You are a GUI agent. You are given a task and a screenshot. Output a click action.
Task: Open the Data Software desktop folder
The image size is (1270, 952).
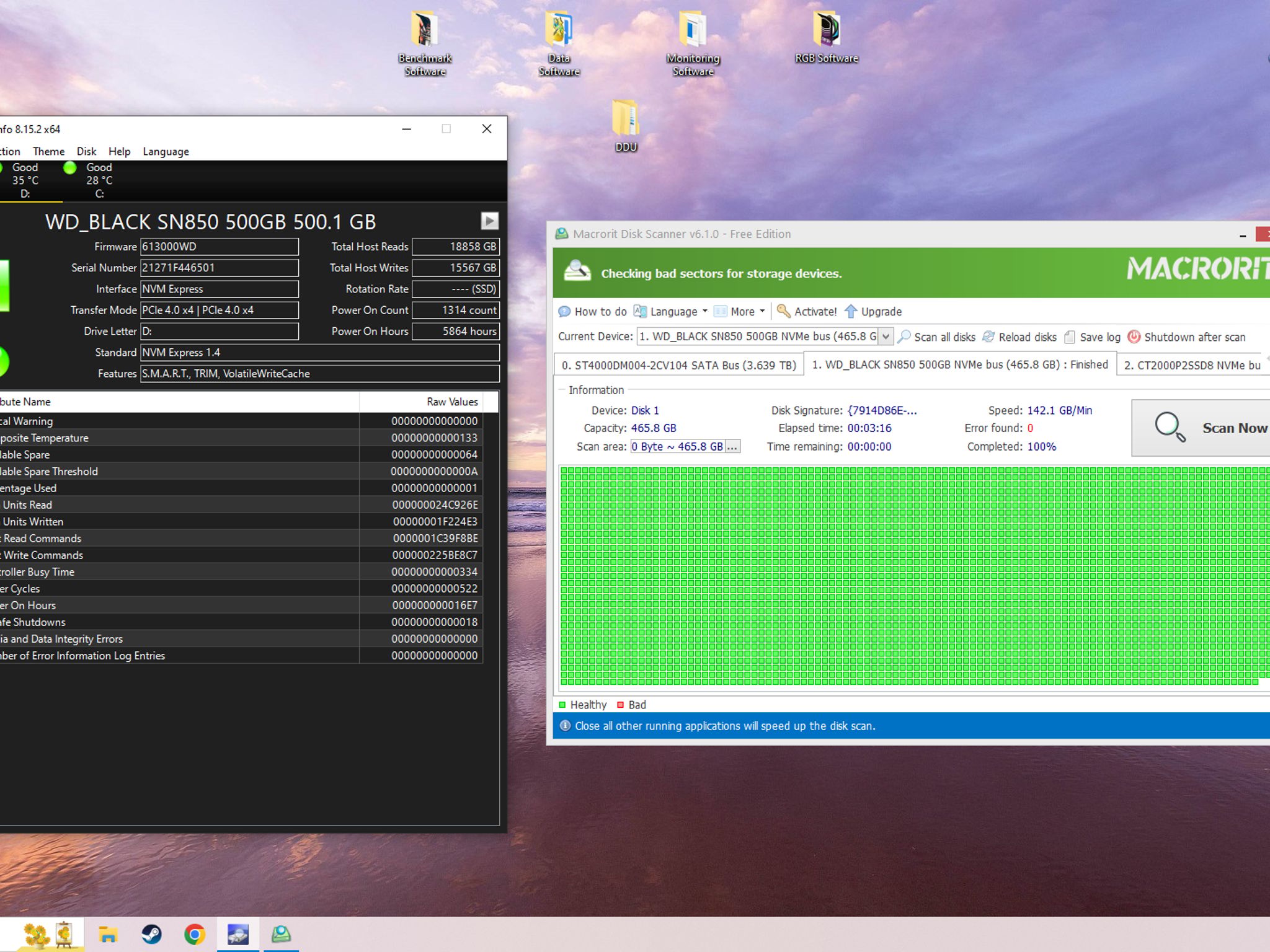pos(559,43)
